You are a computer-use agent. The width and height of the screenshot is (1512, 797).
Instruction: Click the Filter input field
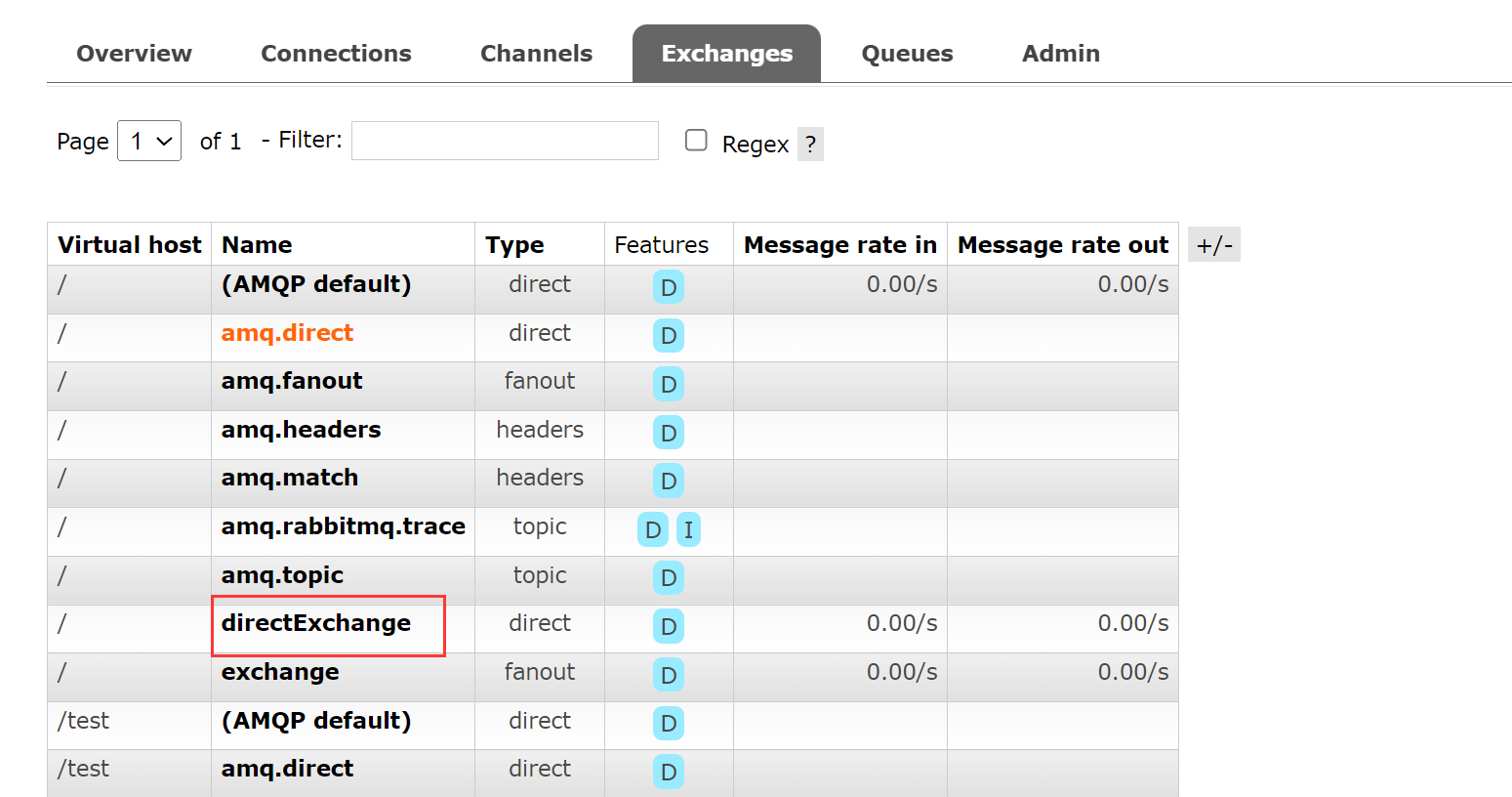tap(505, 141)
